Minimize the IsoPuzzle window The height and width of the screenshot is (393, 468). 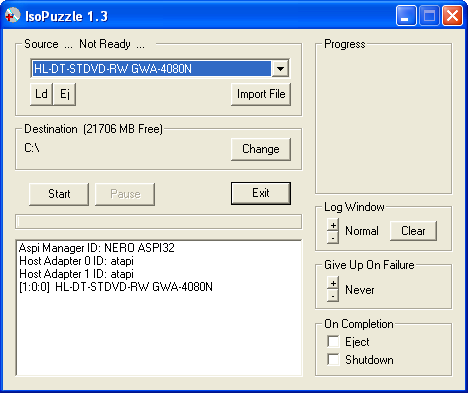pyautogui.click(x=406, y=15)
